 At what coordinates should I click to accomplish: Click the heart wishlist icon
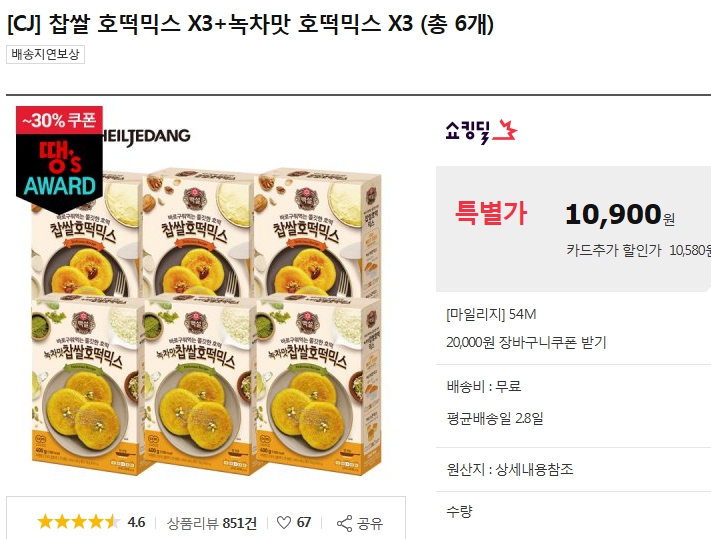click(x=284, y=523)
